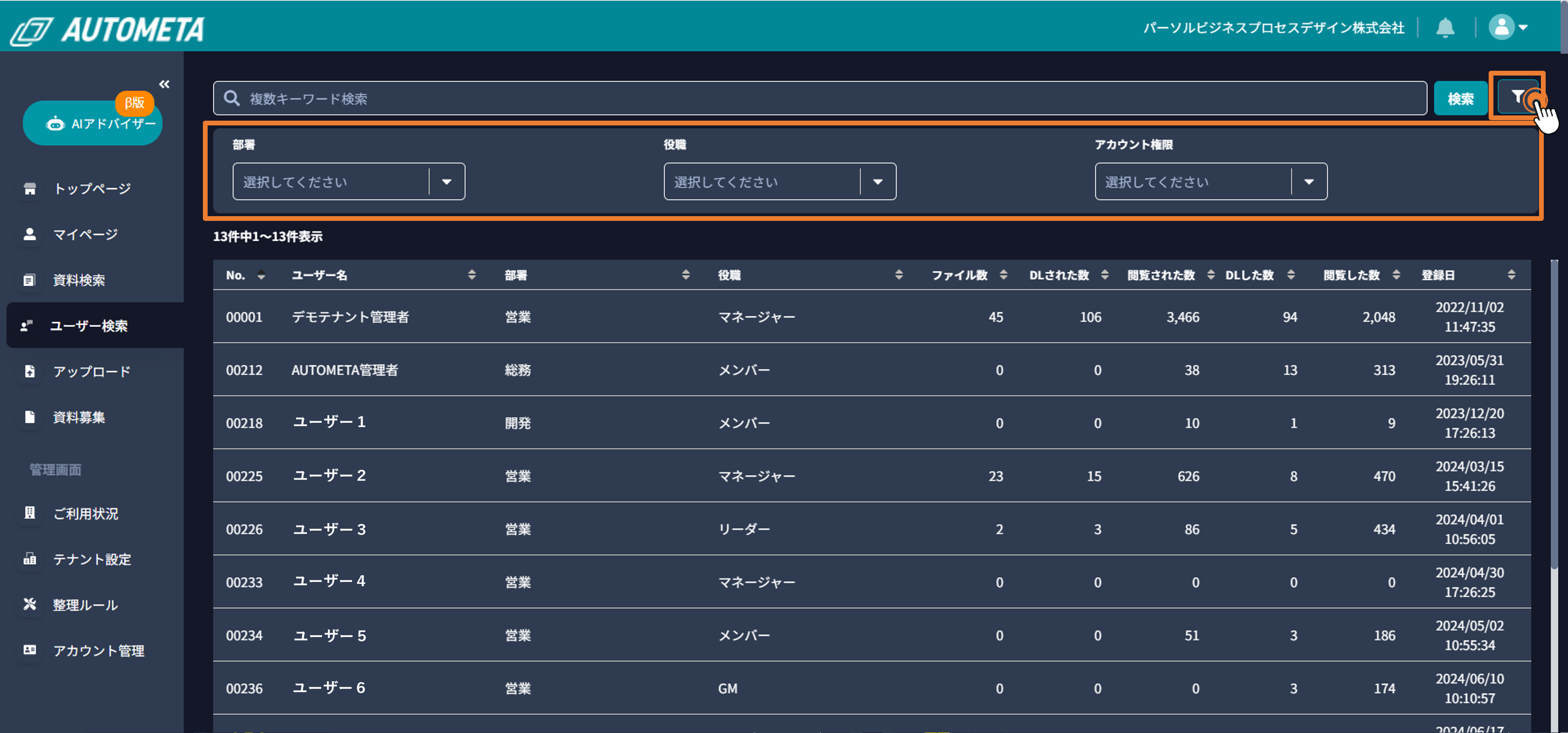The width and height of the screenshot is (1568, 733).
Task: Click the search magnifier icon
Action: point(231,98)
